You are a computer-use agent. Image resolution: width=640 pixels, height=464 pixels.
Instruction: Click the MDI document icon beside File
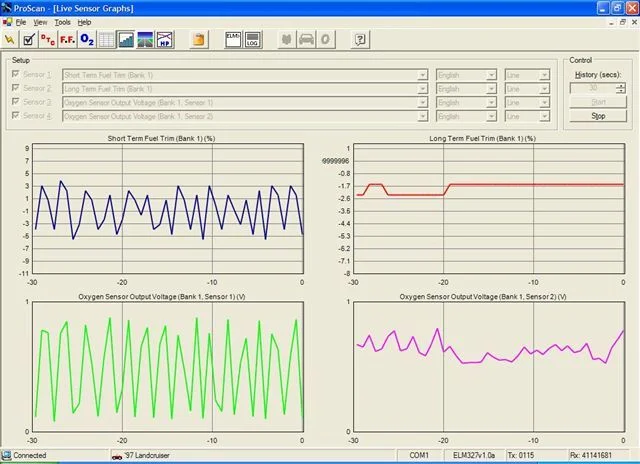click(x=7, y=22)
